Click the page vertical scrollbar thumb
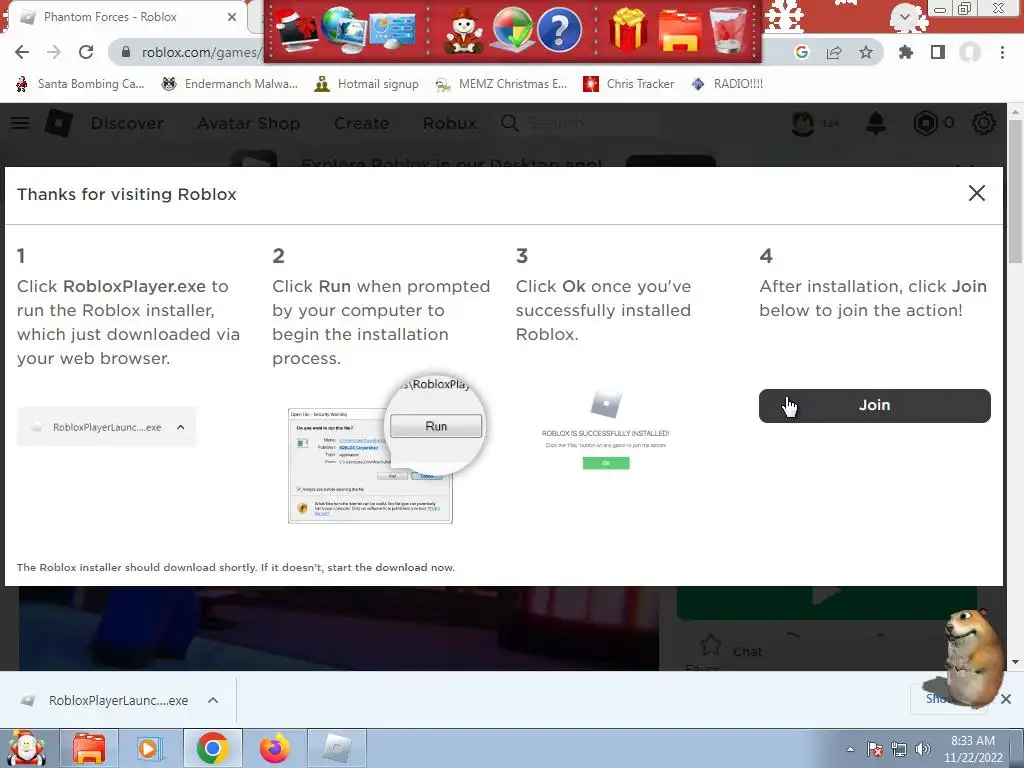This screenshot has height=768, width=1024. tap(1016, 193)
